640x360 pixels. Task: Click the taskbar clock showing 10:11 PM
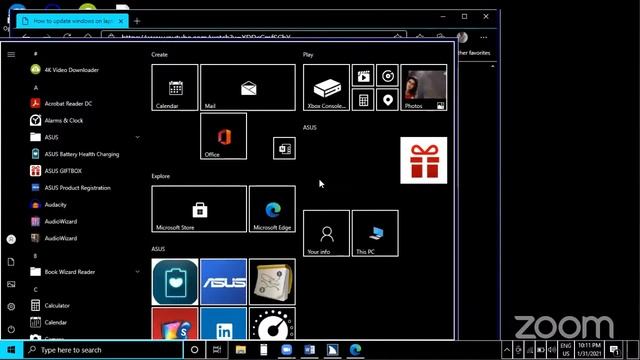pos(589,350)
